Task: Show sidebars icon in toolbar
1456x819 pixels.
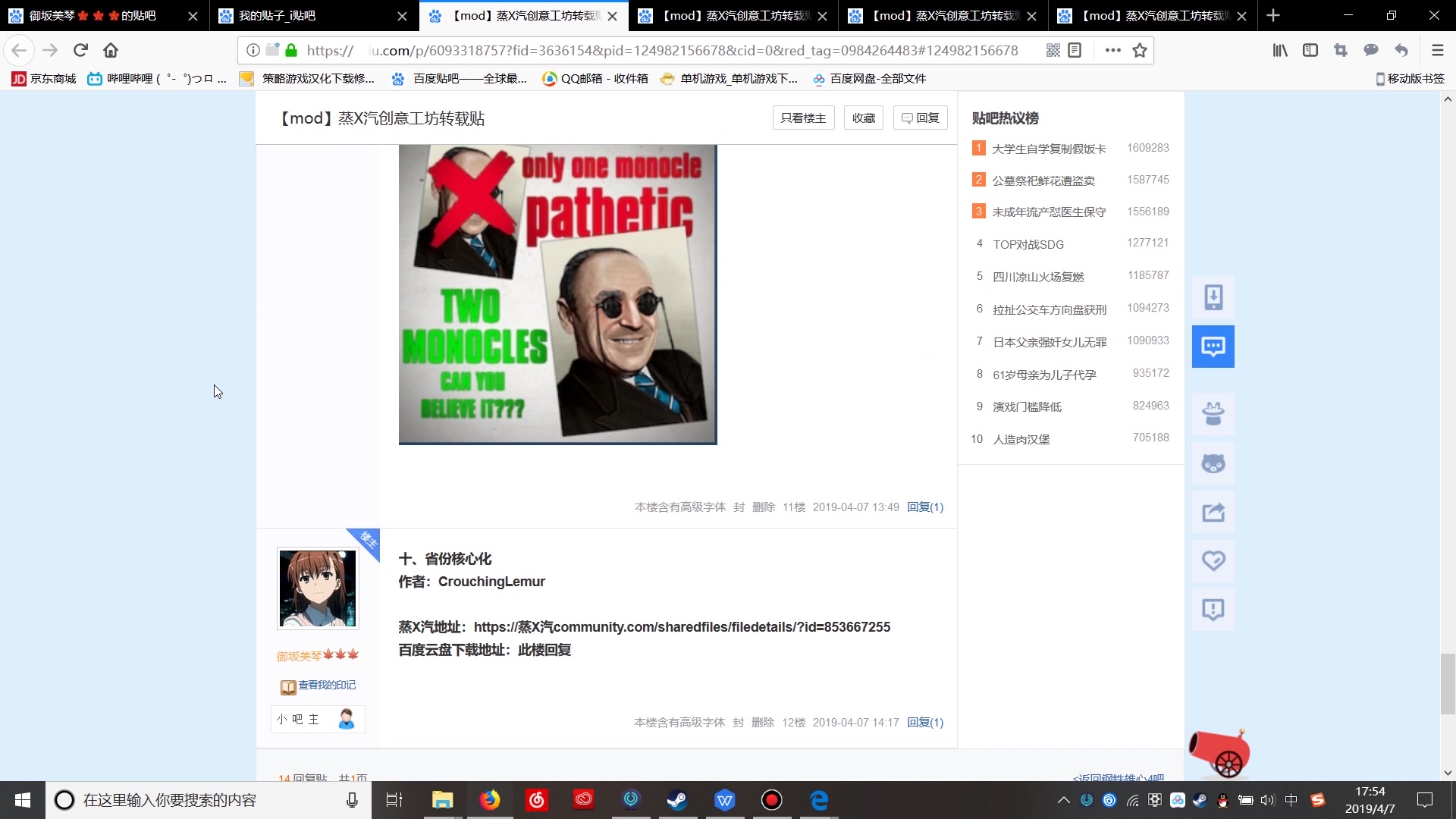Action: point(1310,50)
